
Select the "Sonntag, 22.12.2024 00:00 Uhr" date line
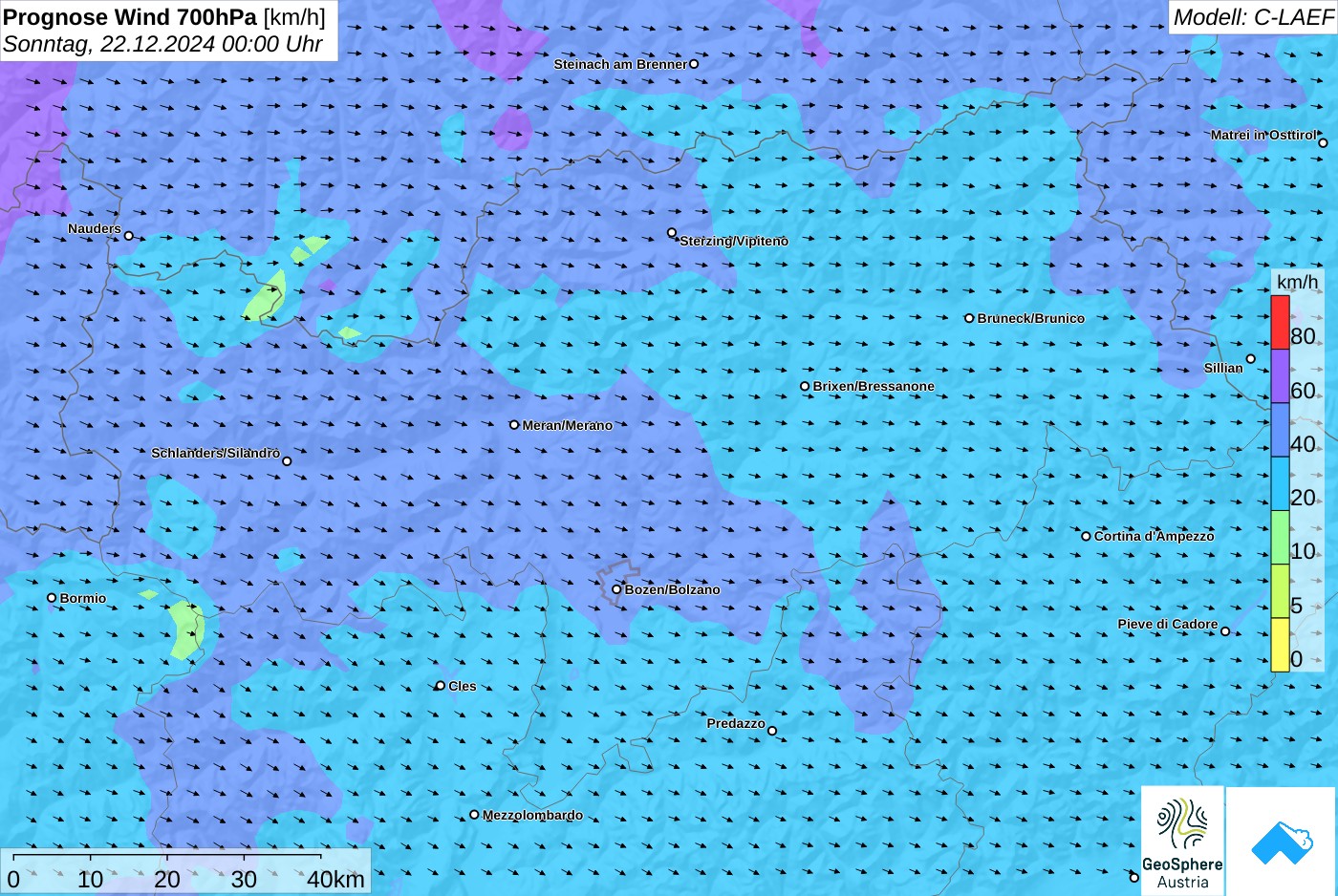click(162, 44)
